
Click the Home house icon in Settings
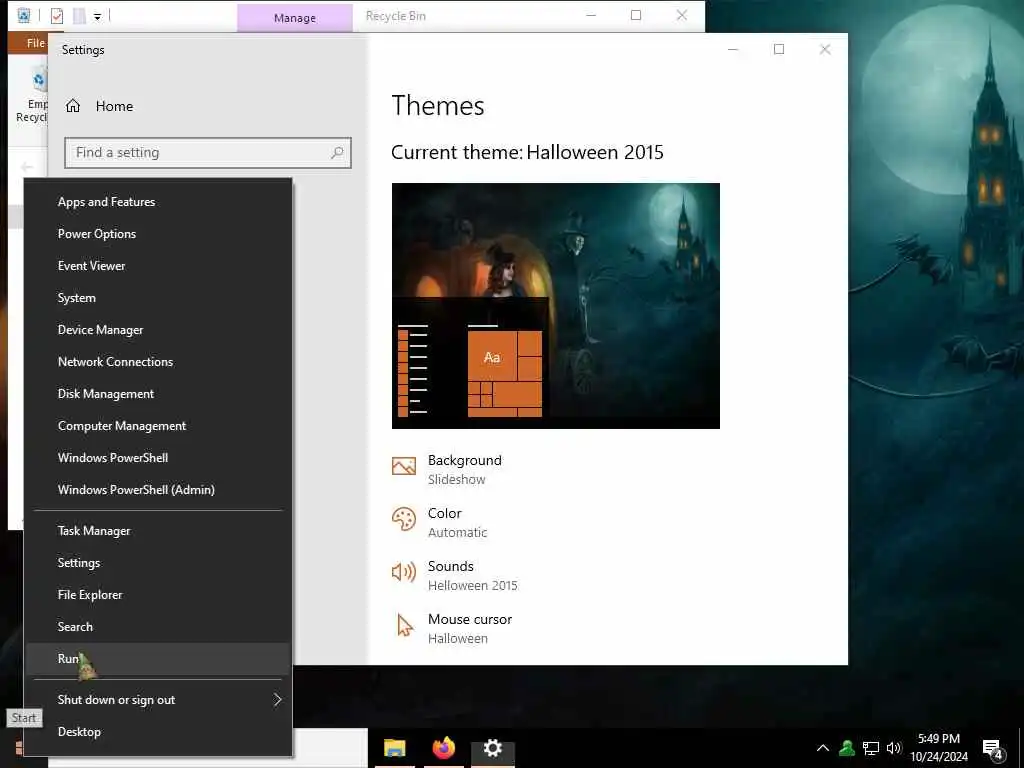[x=73, y=106]
